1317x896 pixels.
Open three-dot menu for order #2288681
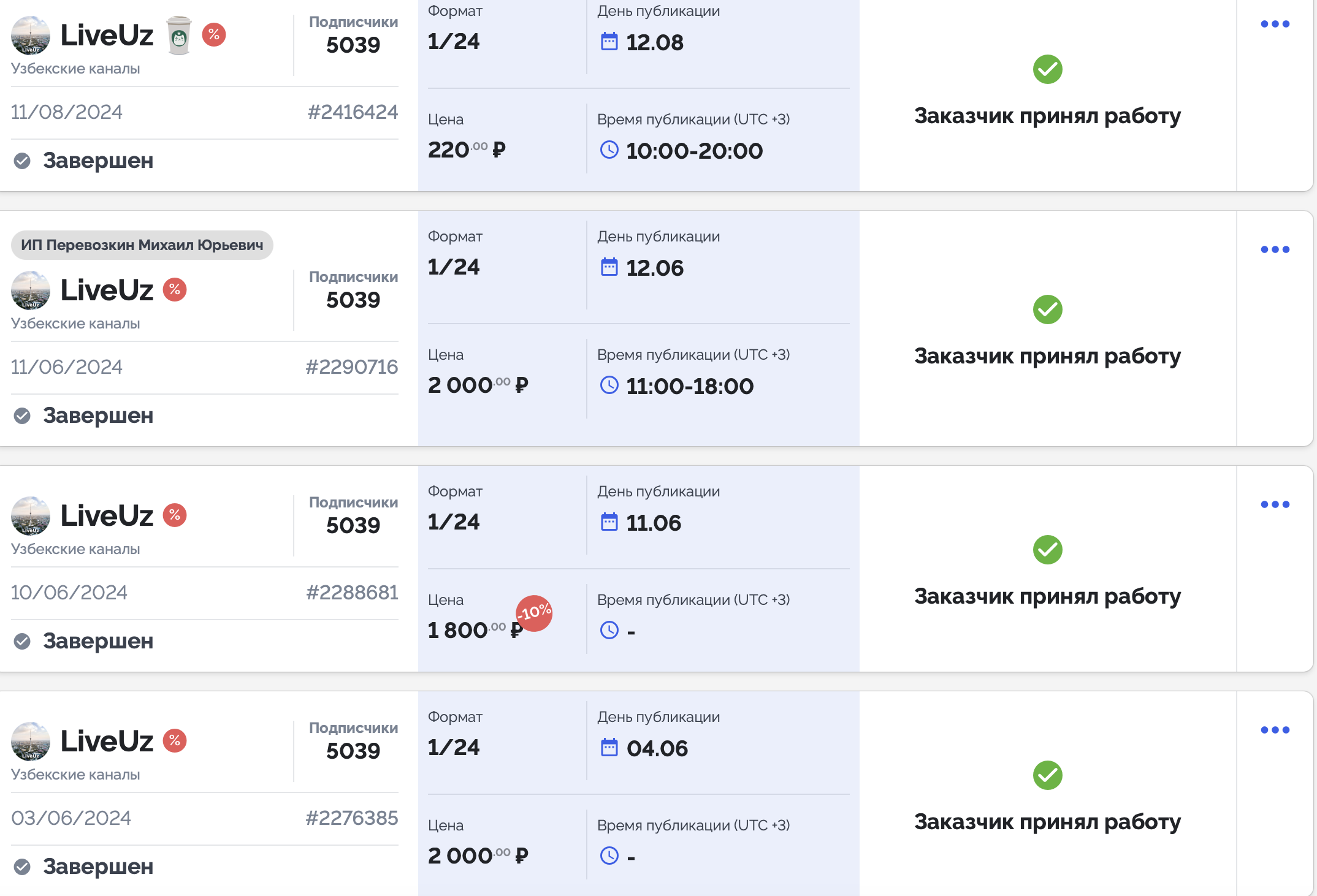[x=1275, y=504]
